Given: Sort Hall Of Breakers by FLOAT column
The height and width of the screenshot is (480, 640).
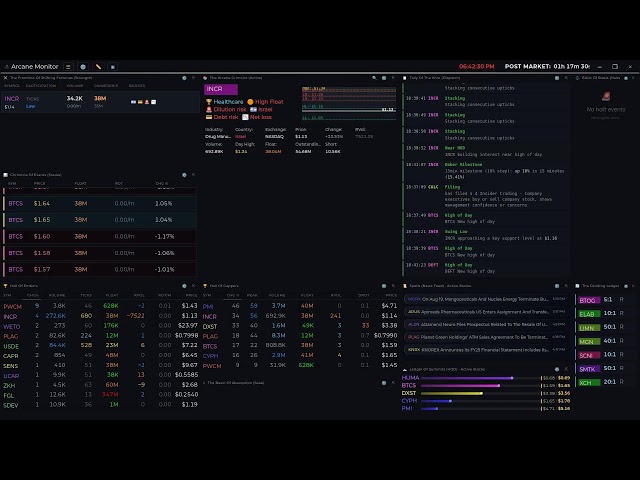Looking at the screenshot, I should [112, 295].
